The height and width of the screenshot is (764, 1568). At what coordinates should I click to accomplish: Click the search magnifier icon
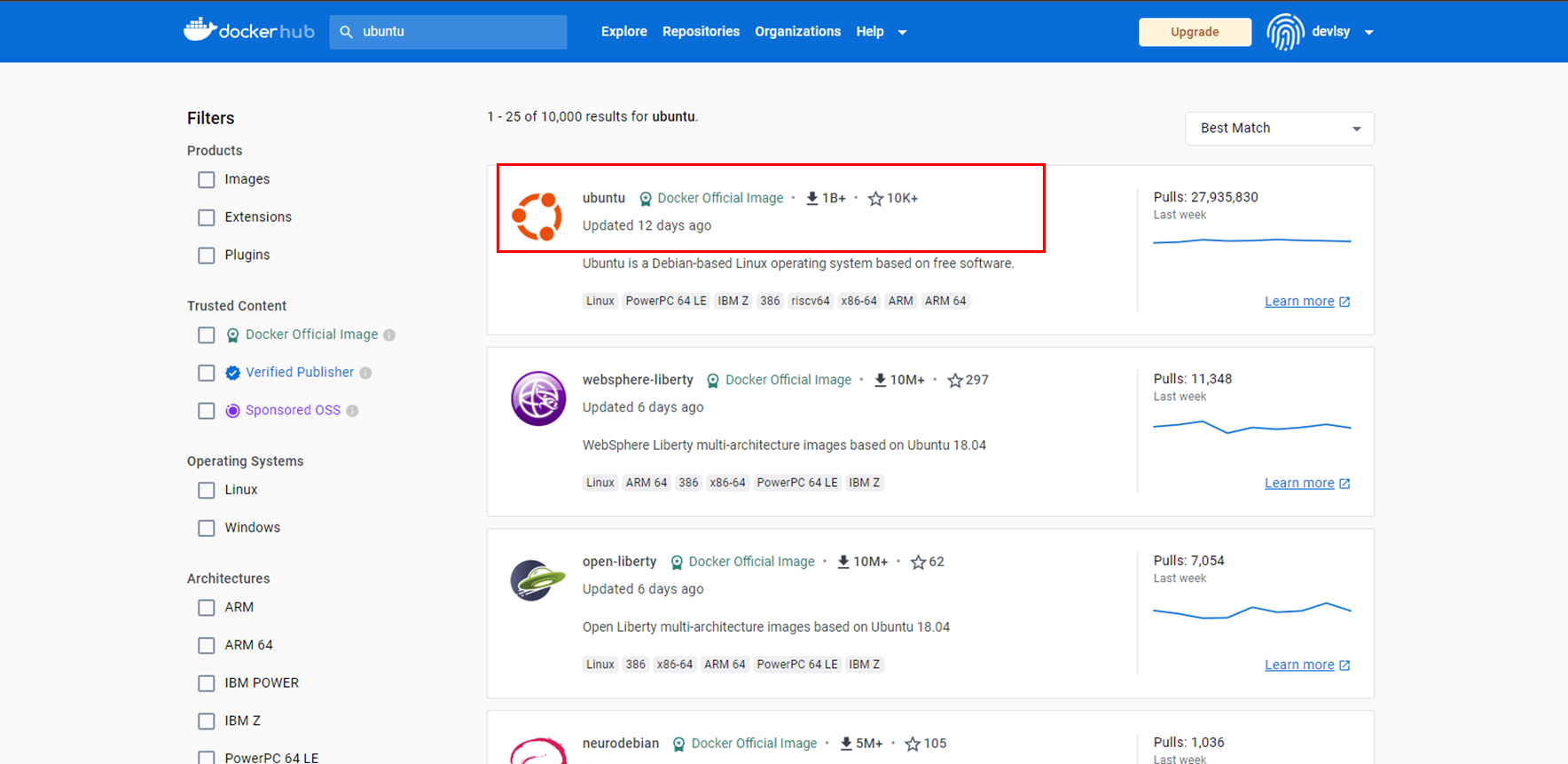click(347, 32)
